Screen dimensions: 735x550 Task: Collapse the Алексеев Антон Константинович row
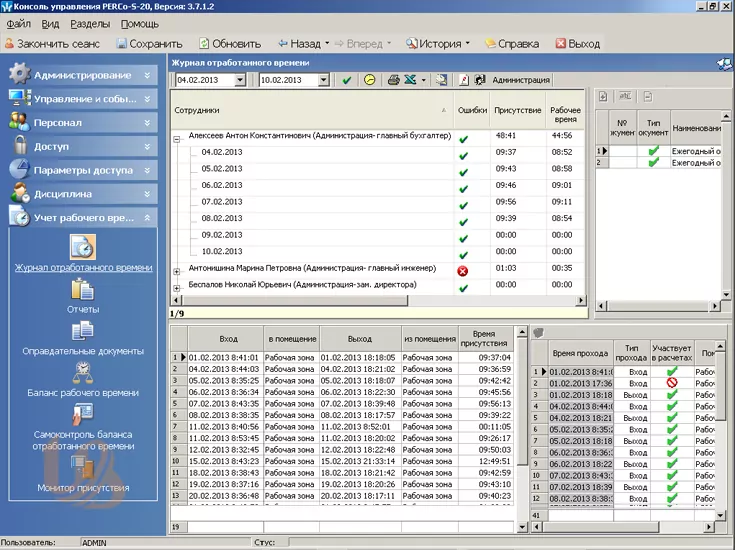pos(177,137)
